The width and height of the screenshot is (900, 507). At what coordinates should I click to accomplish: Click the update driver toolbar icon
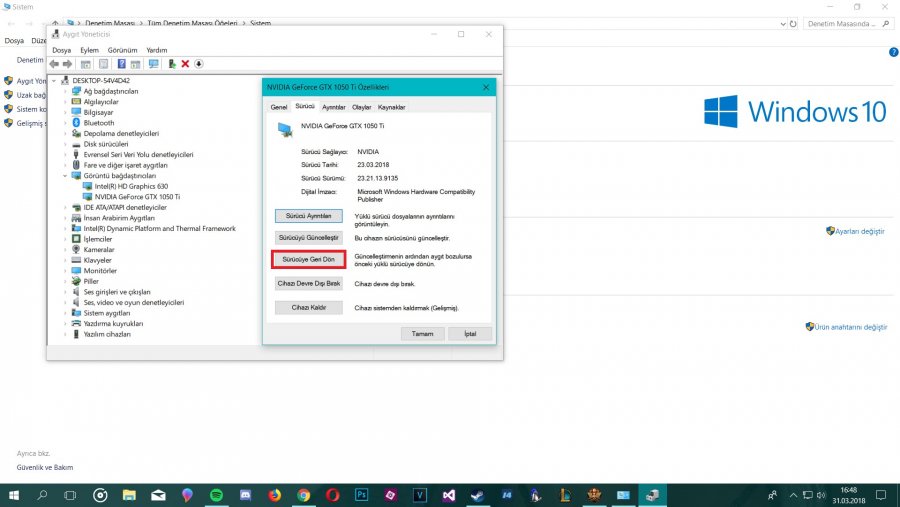click(172, 64)
